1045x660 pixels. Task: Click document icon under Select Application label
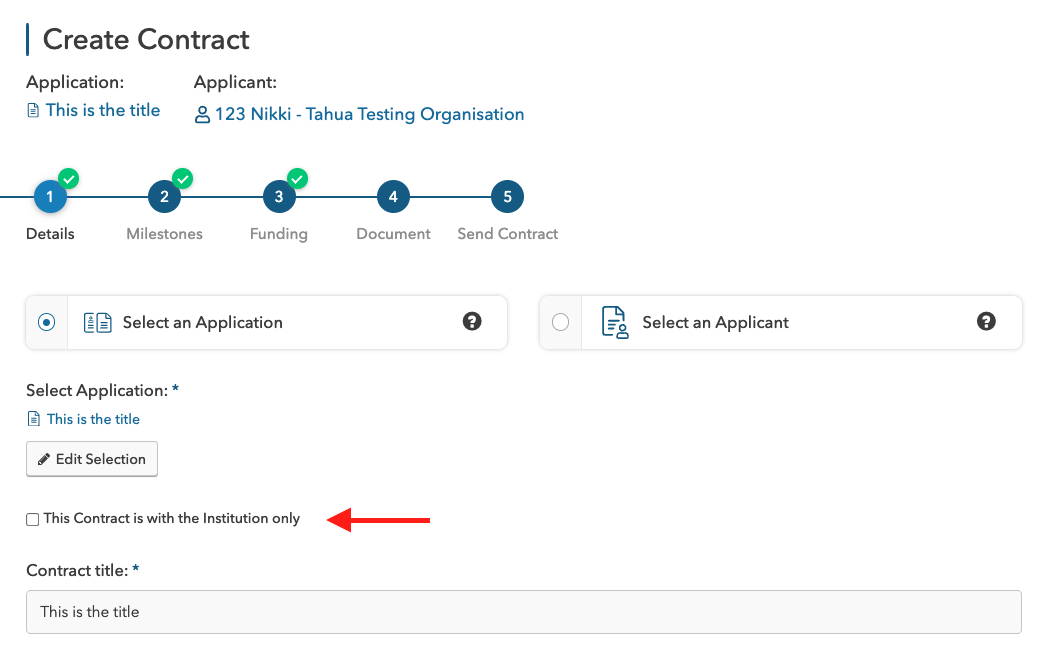(x=34, y=419)
